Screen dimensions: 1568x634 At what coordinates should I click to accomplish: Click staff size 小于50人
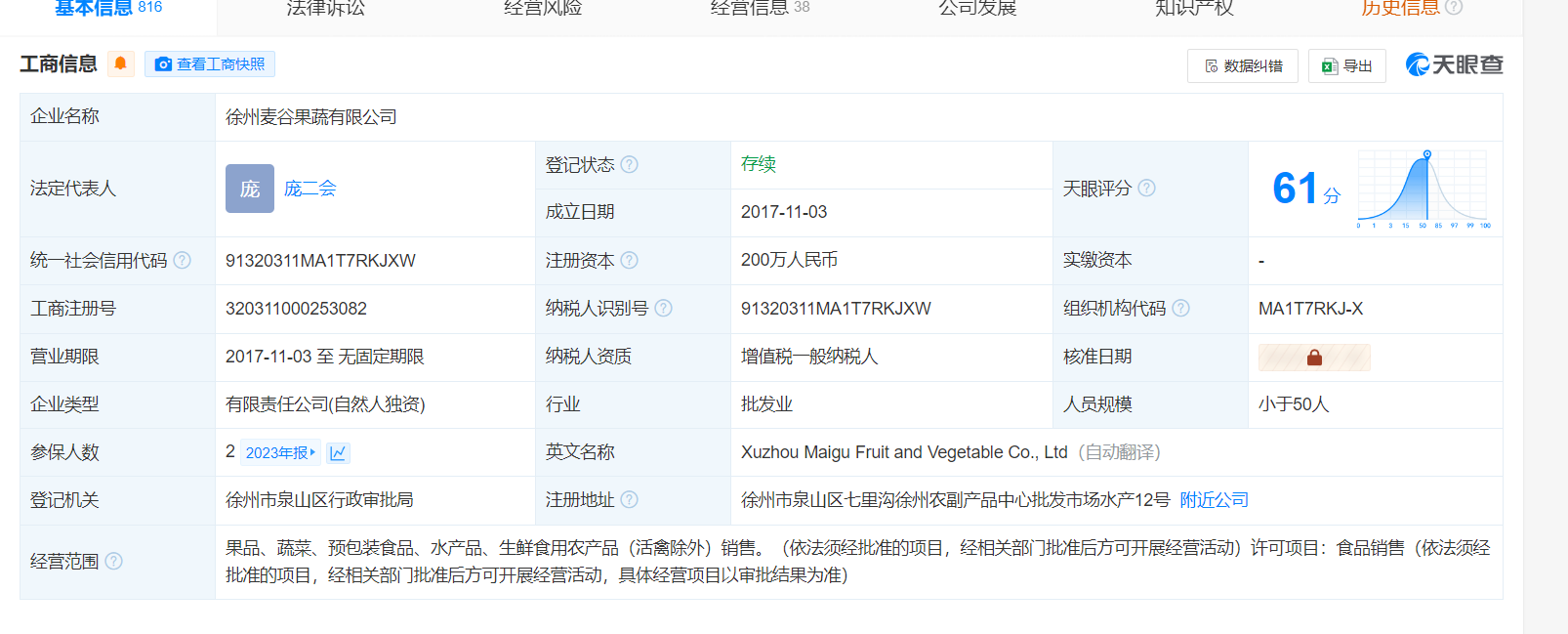pos(1294,404)
